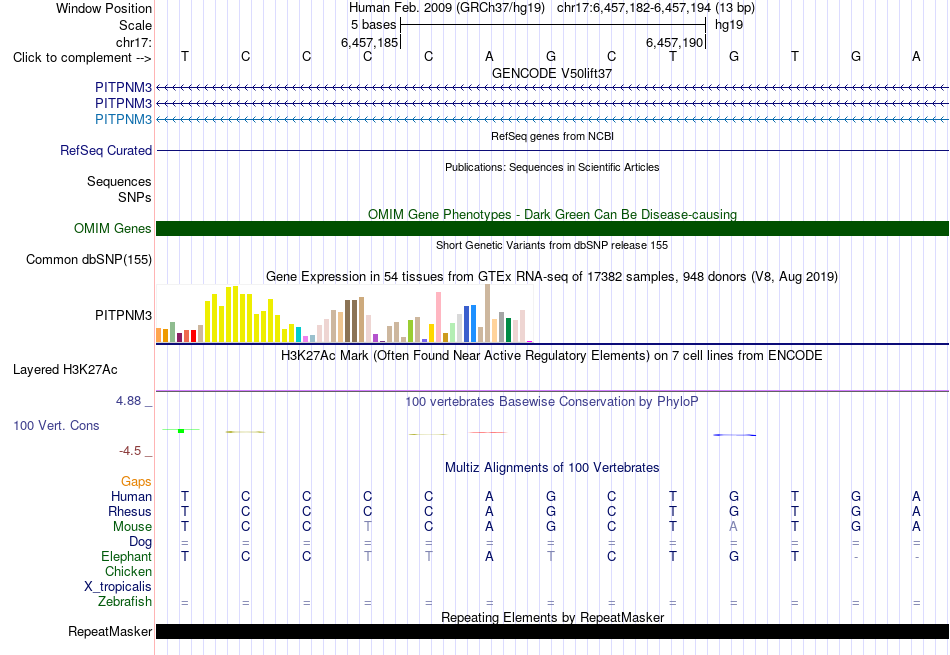Open OMIM Genes track label
The height and width of the screenshot is (655, 950).
pos(112,228)
